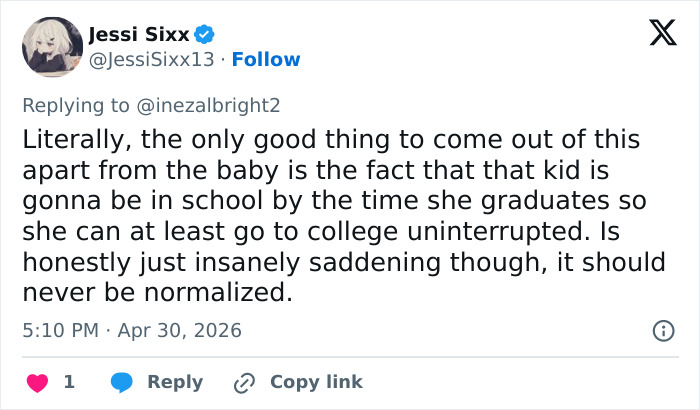
Task: Click the Jessi Sixx display name
Action: coord(144,35)
